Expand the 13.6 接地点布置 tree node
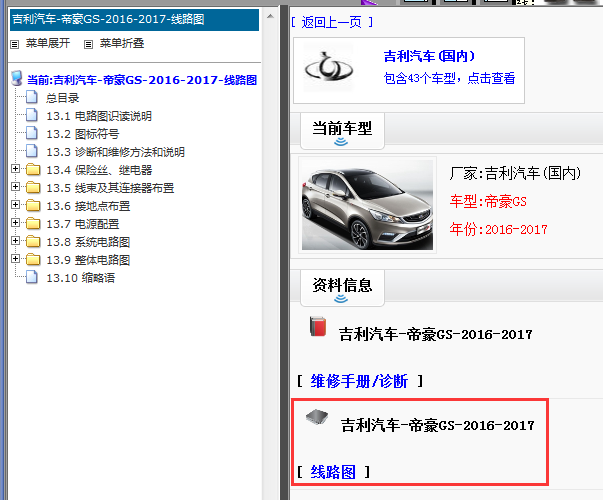 pos(15,205)
